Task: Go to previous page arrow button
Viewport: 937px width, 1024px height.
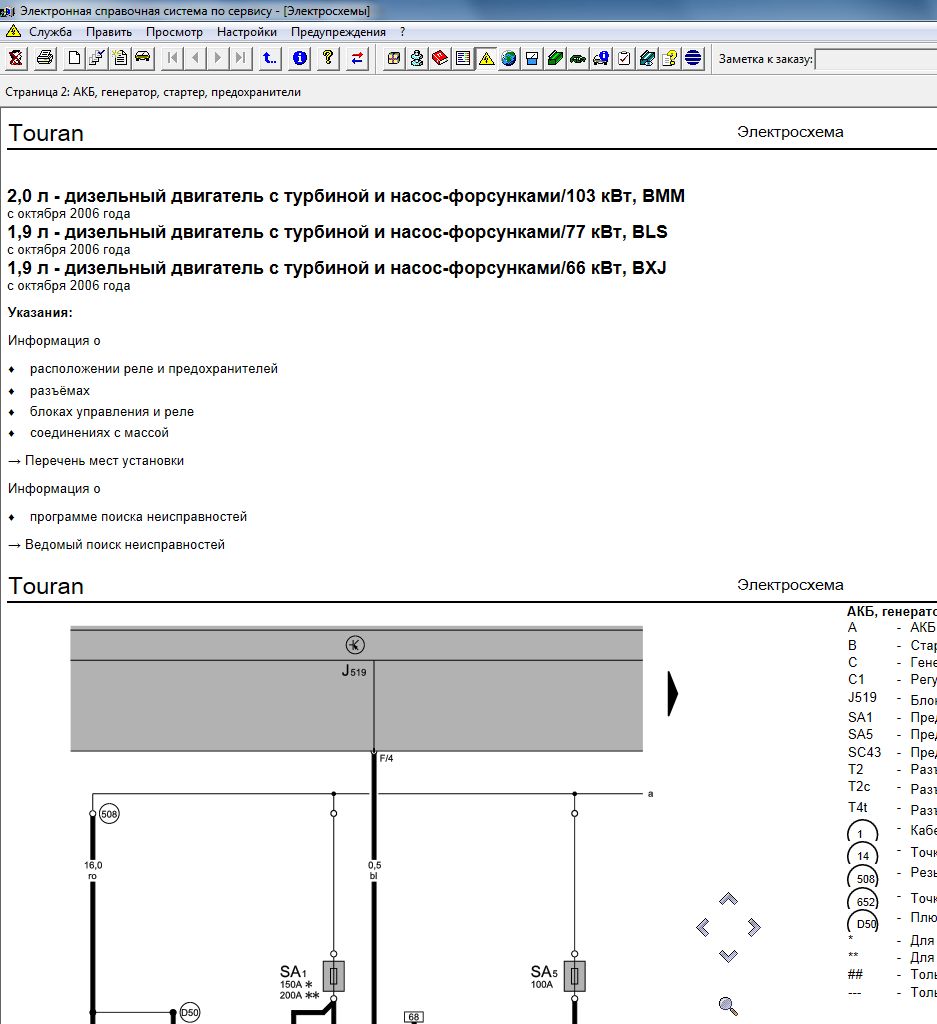Action: (195, 58)
